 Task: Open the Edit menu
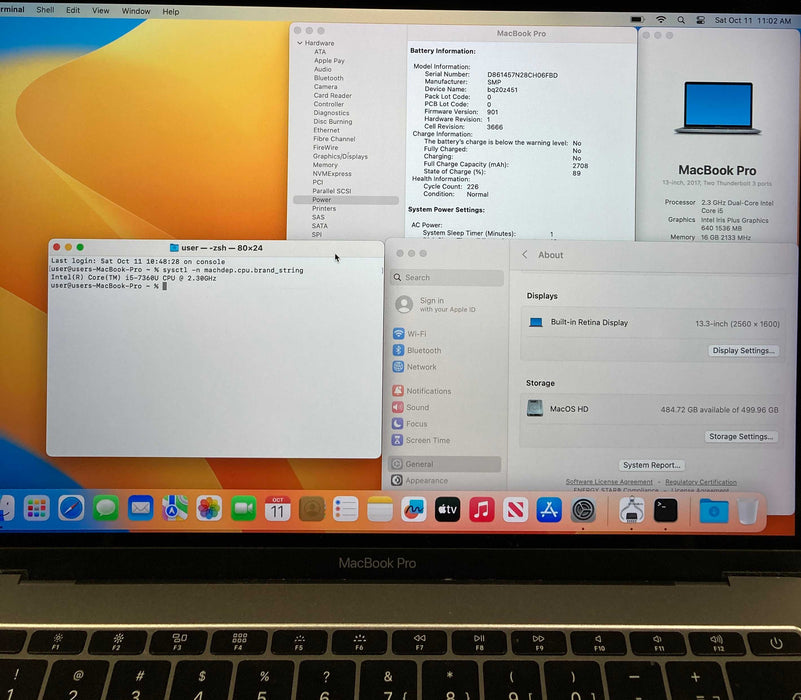(73, 11)
